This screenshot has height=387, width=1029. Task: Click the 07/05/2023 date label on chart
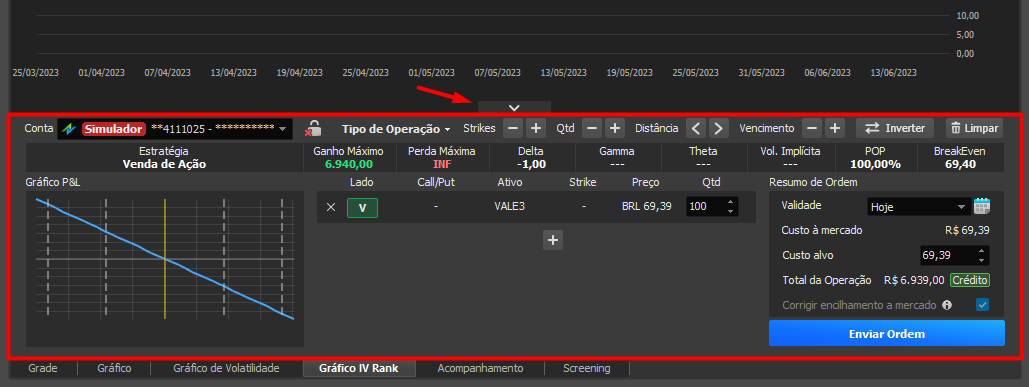[x=497, y=72]
